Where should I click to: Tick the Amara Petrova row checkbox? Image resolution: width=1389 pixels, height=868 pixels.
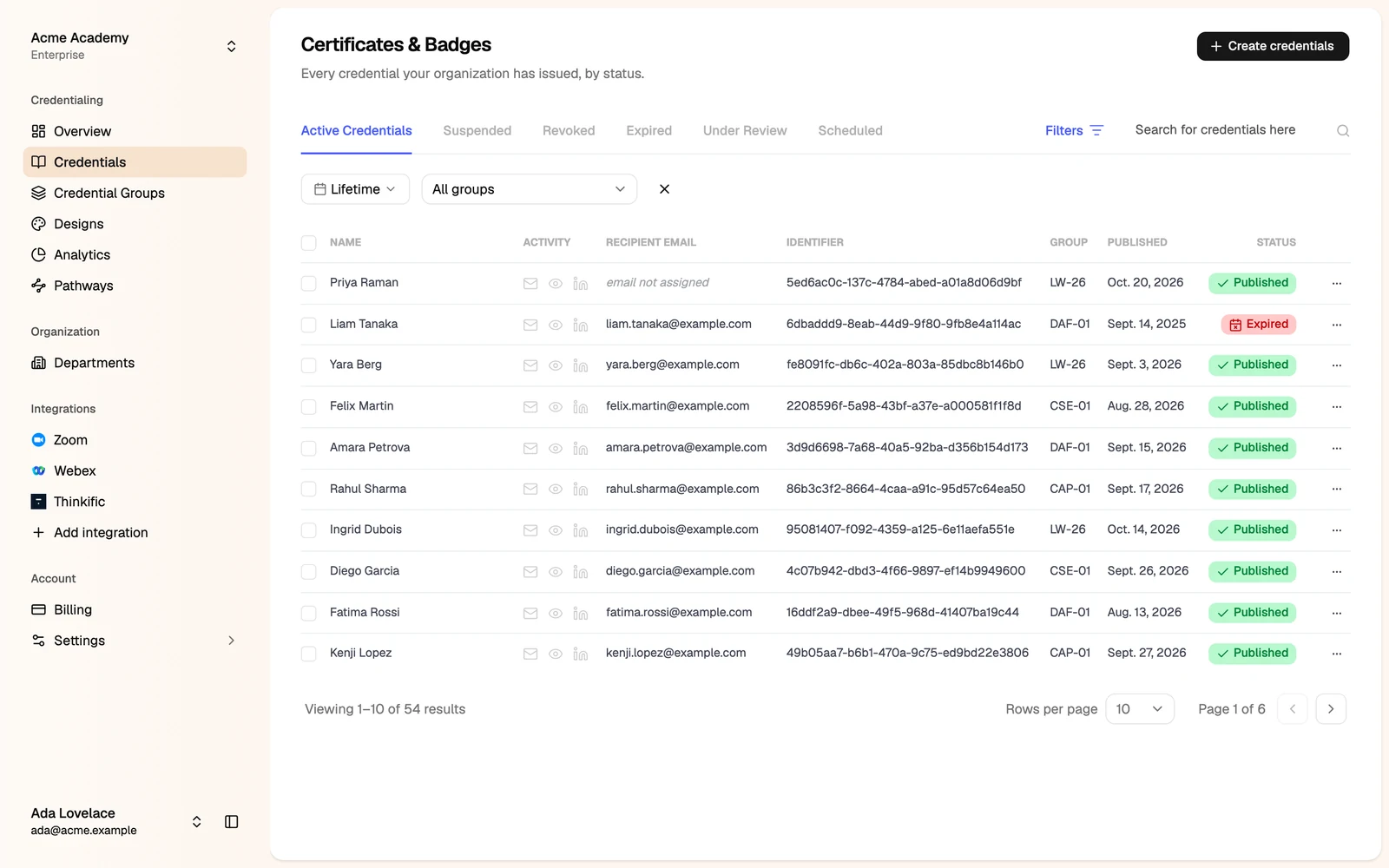pos(308,448)
